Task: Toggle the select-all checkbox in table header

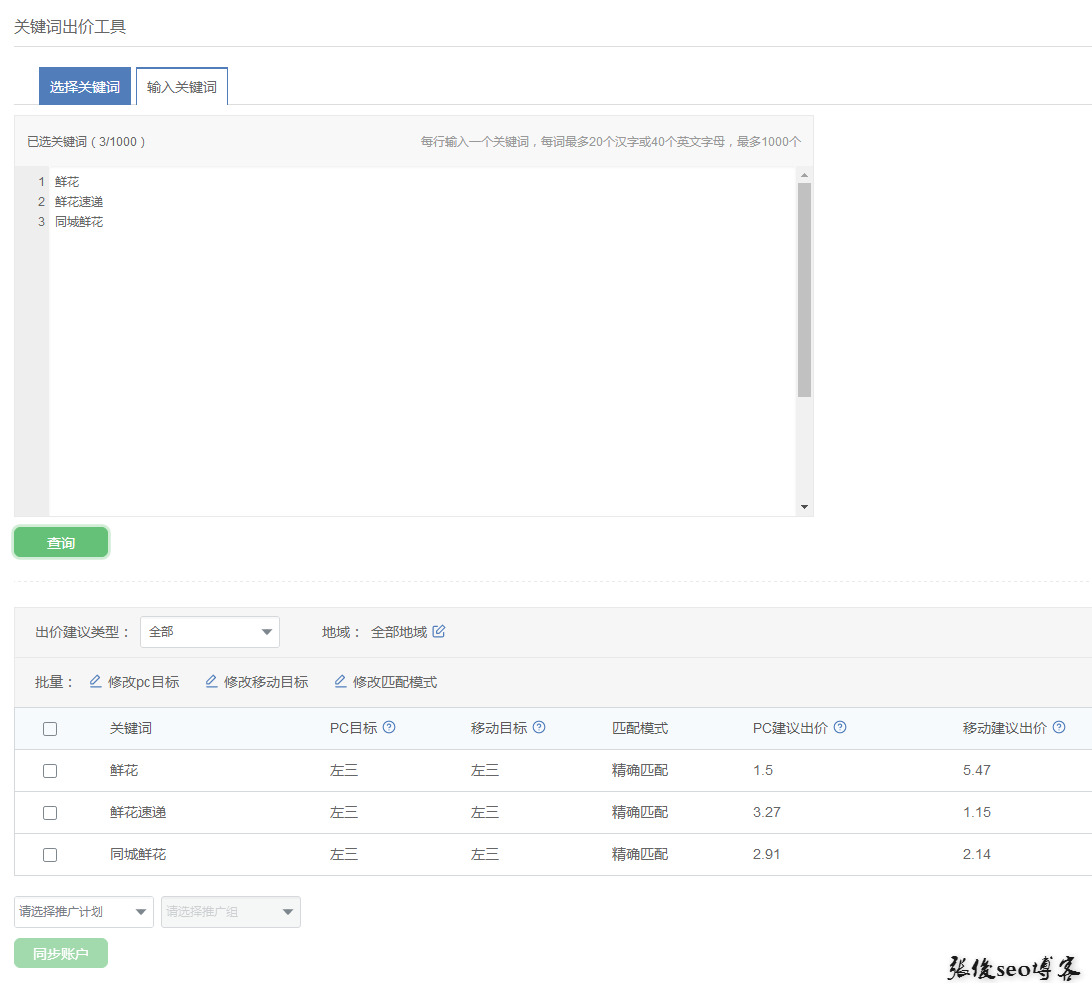Action: [x=50, y=729]
